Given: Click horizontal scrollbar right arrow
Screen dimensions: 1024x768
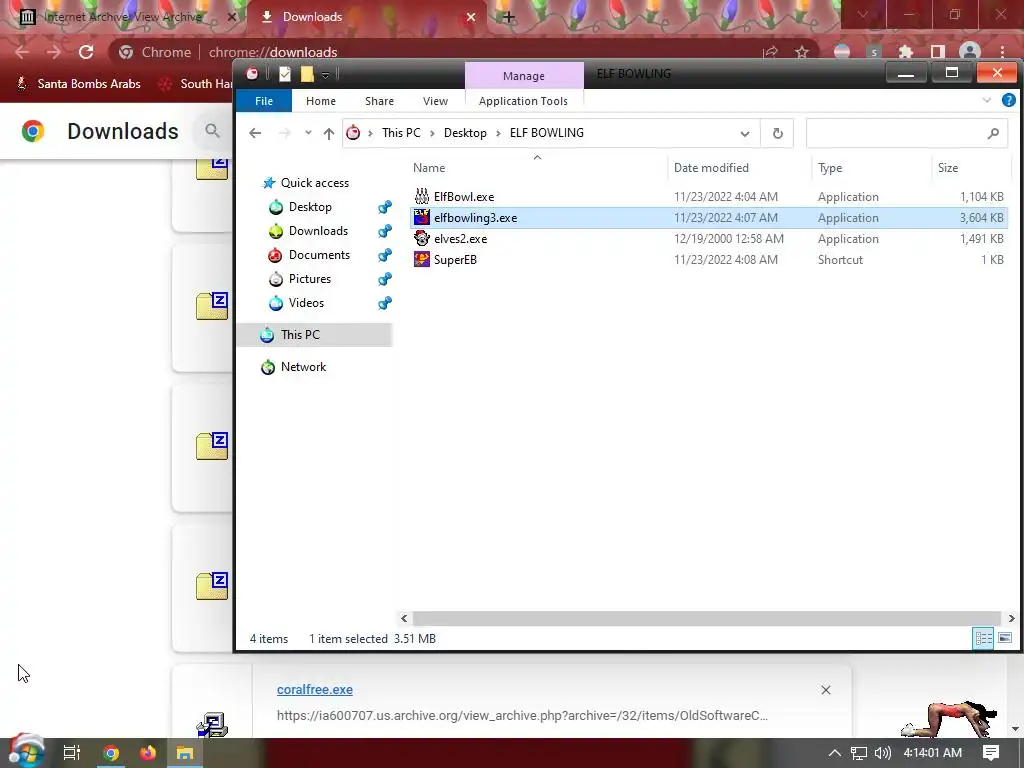Looking at the screenshot, I should tap(1011, 618).
